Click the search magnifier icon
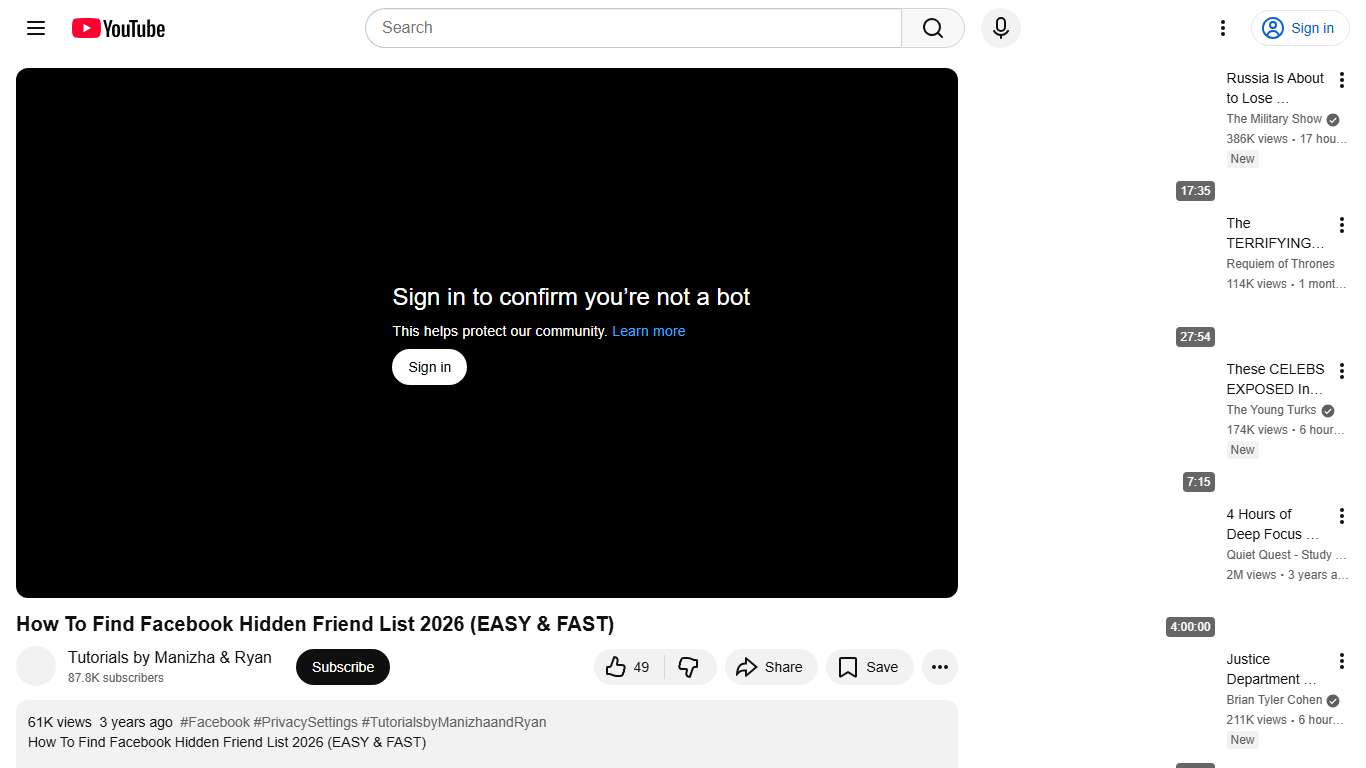The image size is (1366, 768). [931, 28]
